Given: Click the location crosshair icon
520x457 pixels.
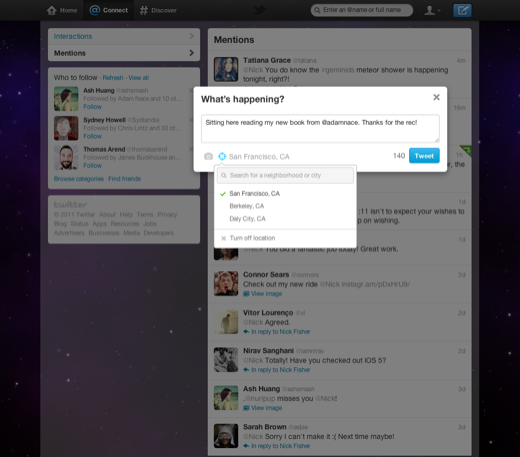Looking at the screenshot, I should [x=222, y=156].
